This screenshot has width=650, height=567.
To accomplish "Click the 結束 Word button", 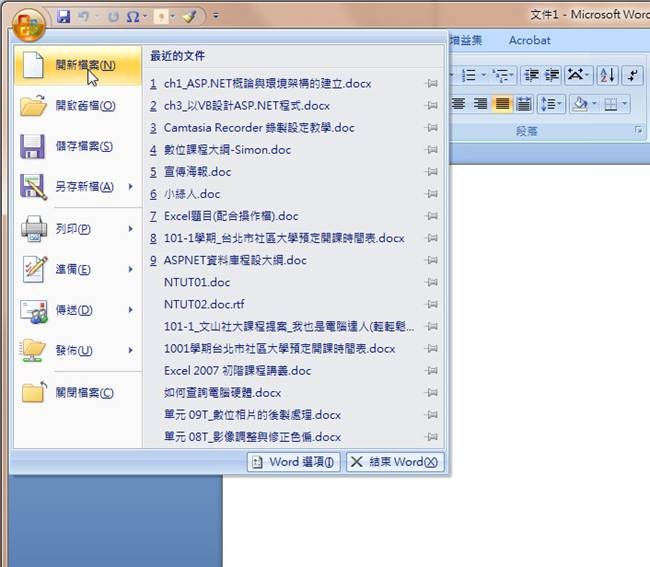I will click(395, 462).
